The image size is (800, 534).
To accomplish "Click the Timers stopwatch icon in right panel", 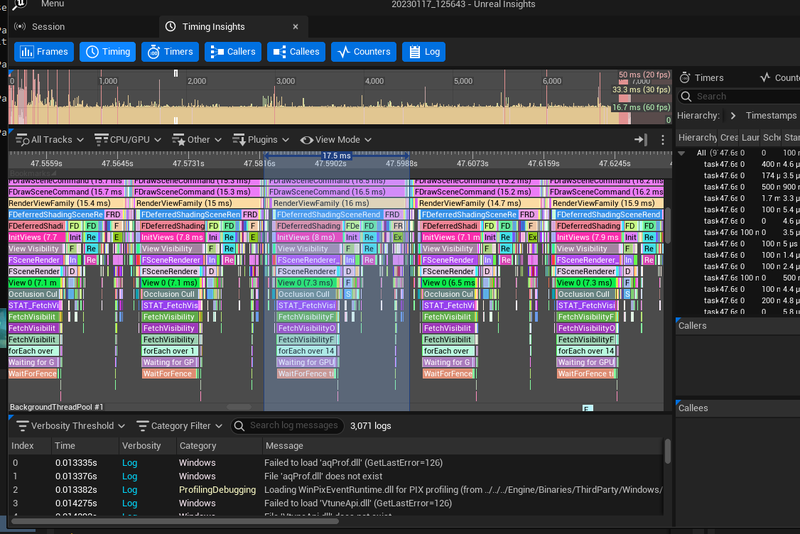I will (685, 78).
